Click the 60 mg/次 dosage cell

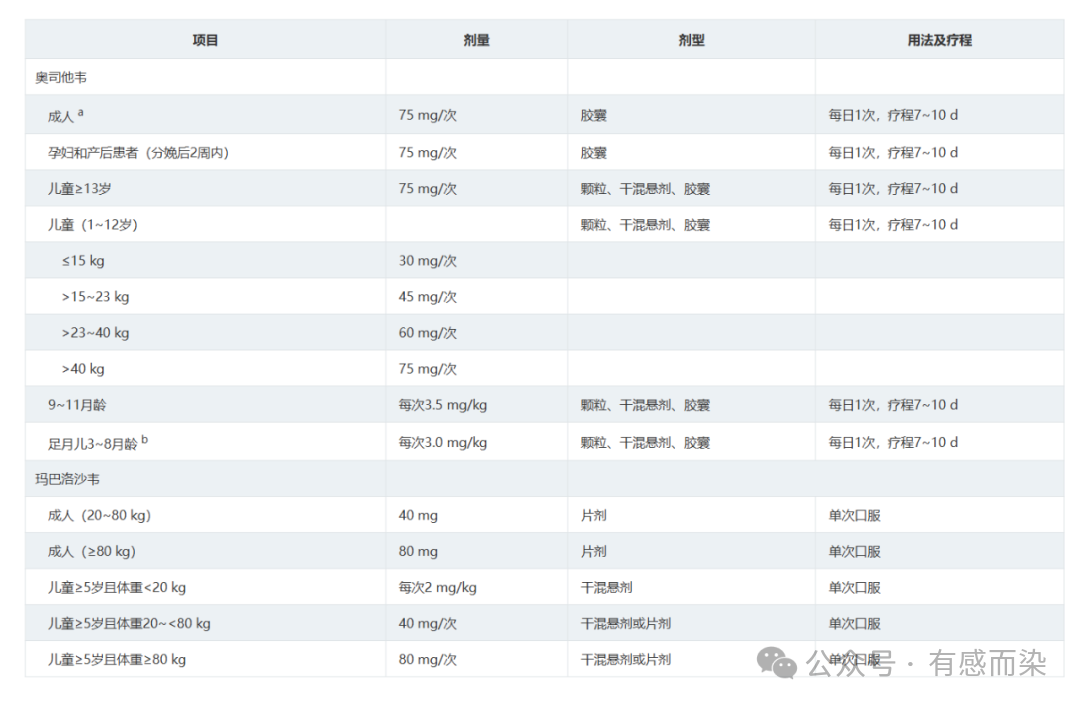point(427,332)
